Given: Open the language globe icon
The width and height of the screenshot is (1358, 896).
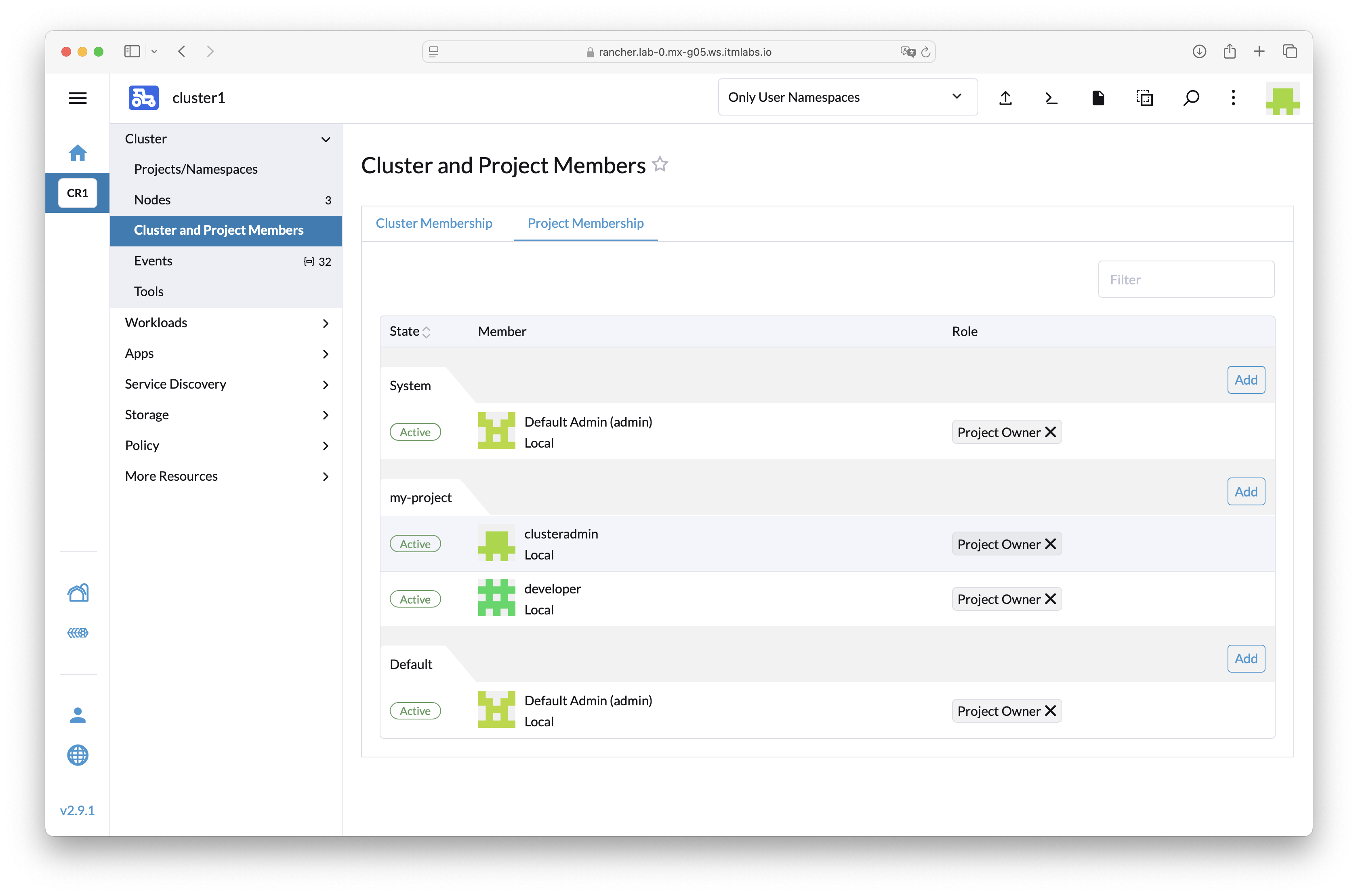Looking at the screenshot, I should coord(78,755).
